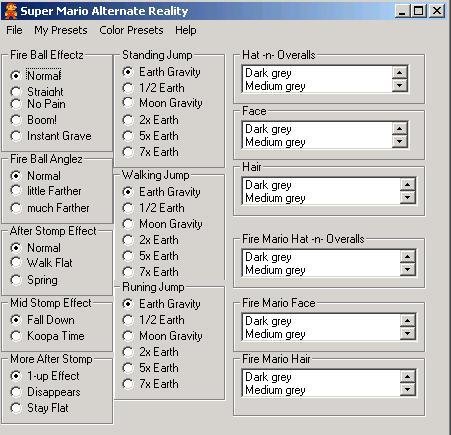Open the Help menu
The width and height of the screenshot is (451, 435).
coord(186,30)
